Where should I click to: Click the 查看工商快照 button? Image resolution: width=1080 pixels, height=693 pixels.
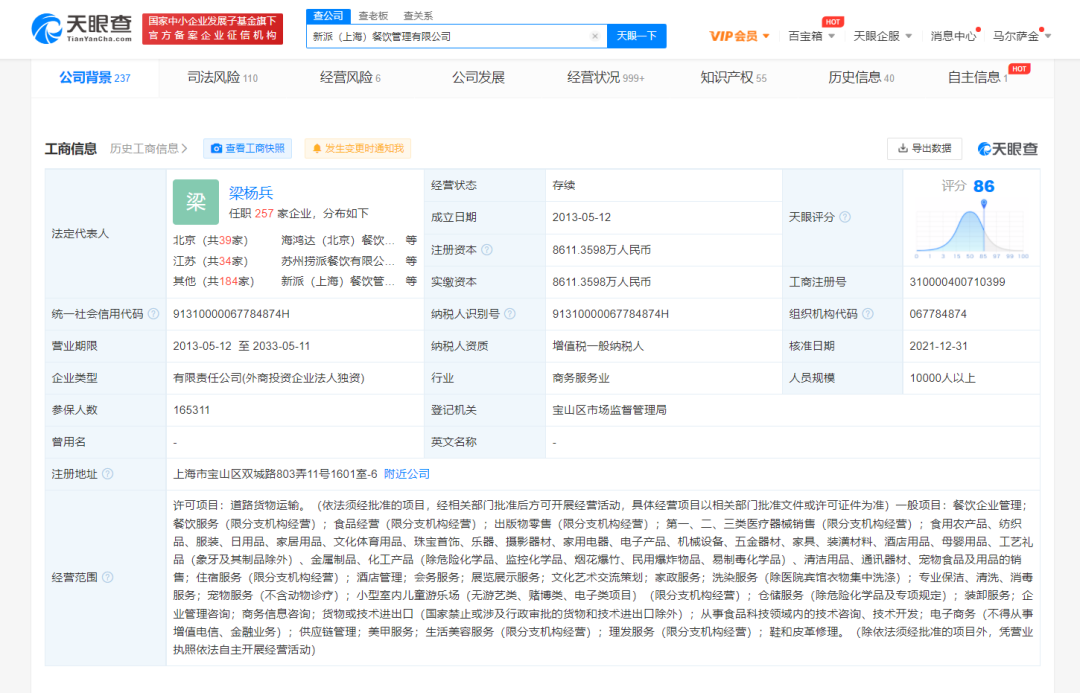[247, 148]
